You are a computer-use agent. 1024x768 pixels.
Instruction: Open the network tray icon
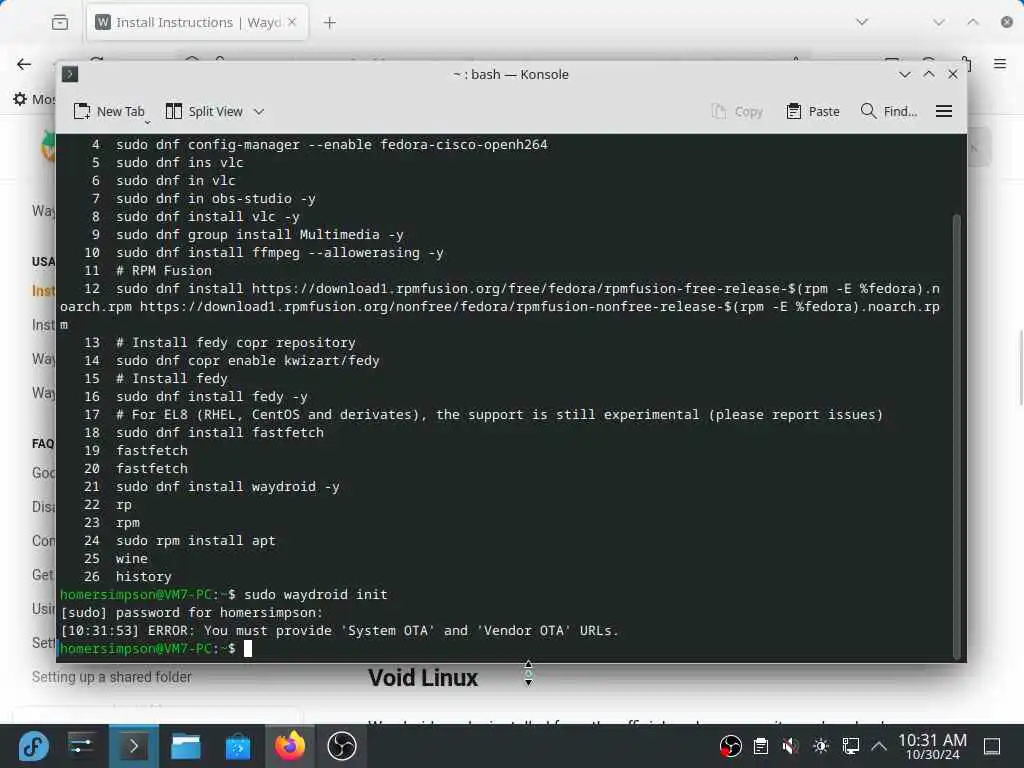850,746
